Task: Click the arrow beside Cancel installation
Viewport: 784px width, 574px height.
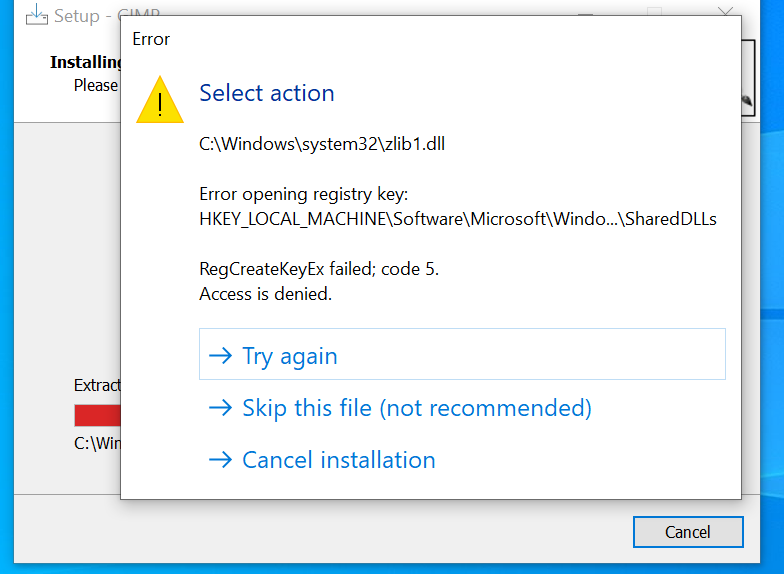Action: click(x=219, y=460)
